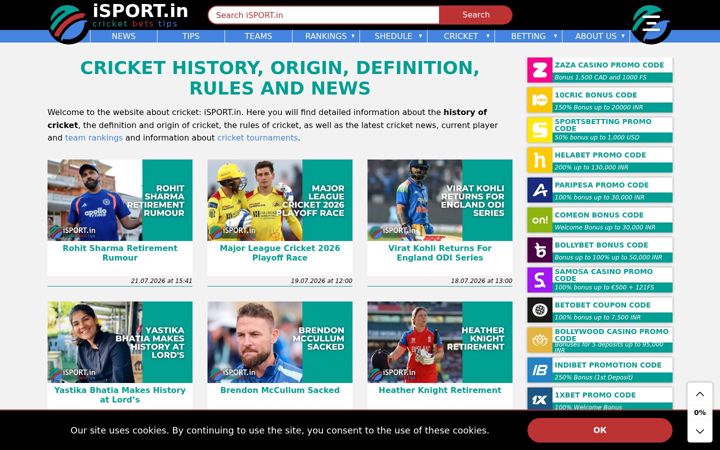Click the Samosa Casino purple S icon
The height and width of the screenshot is (450, 720).
click(540, 280)
